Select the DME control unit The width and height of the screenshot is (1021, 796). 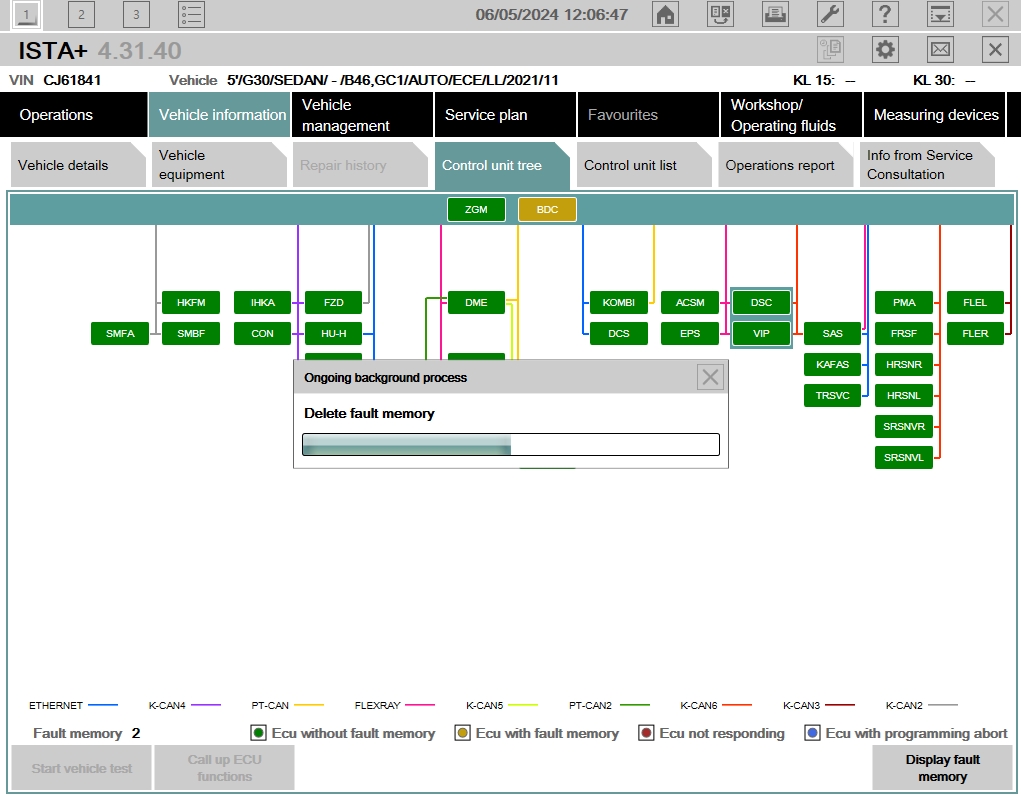[476, 302]
